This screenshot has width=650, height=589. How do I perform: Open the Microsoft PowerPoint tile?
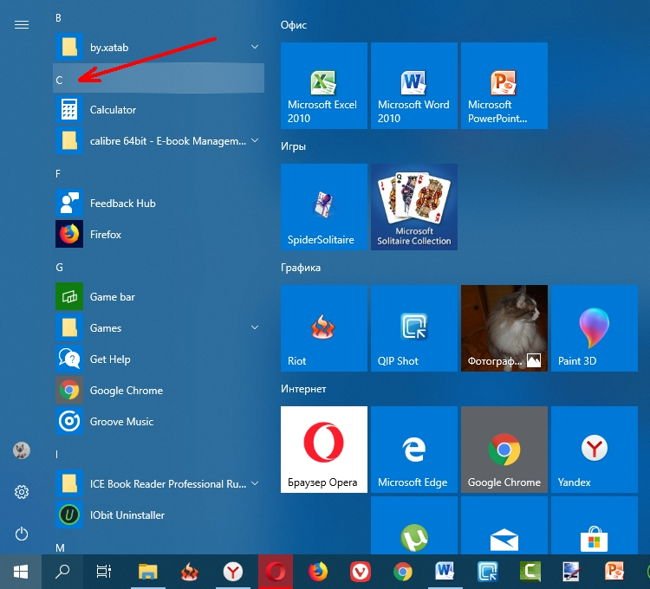[504, 85]
